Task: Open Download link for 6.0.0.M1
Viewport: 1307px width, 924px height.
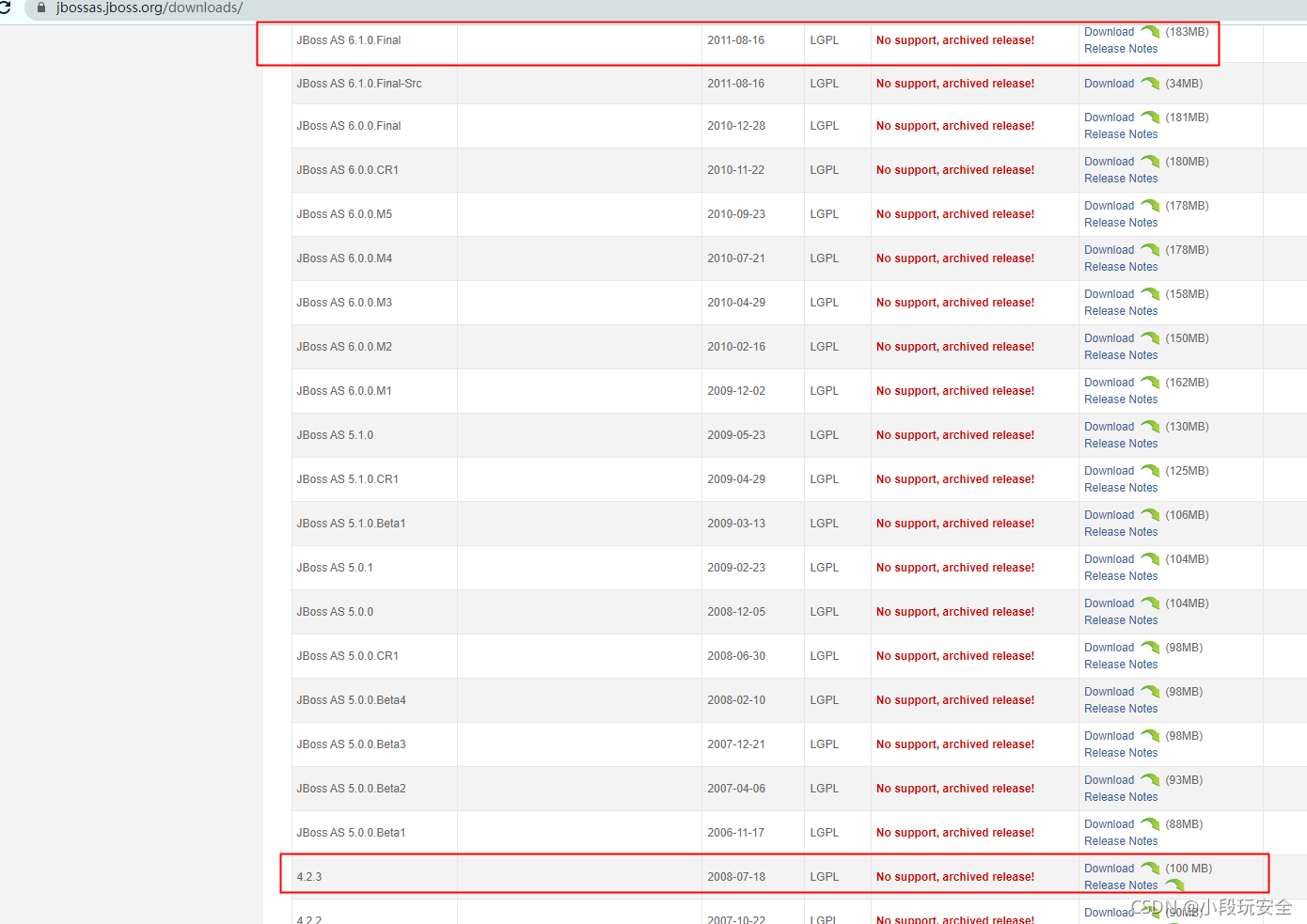Action: [x=1110, y=383]
